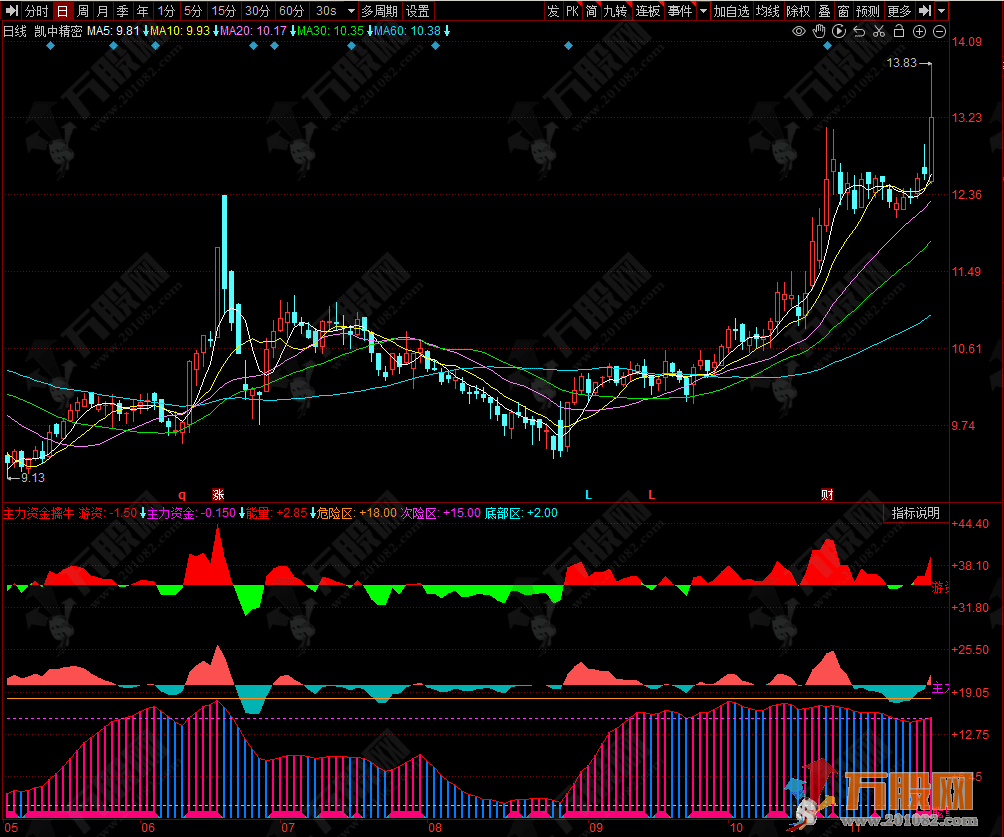Click the playback replay circle icon

839,31
